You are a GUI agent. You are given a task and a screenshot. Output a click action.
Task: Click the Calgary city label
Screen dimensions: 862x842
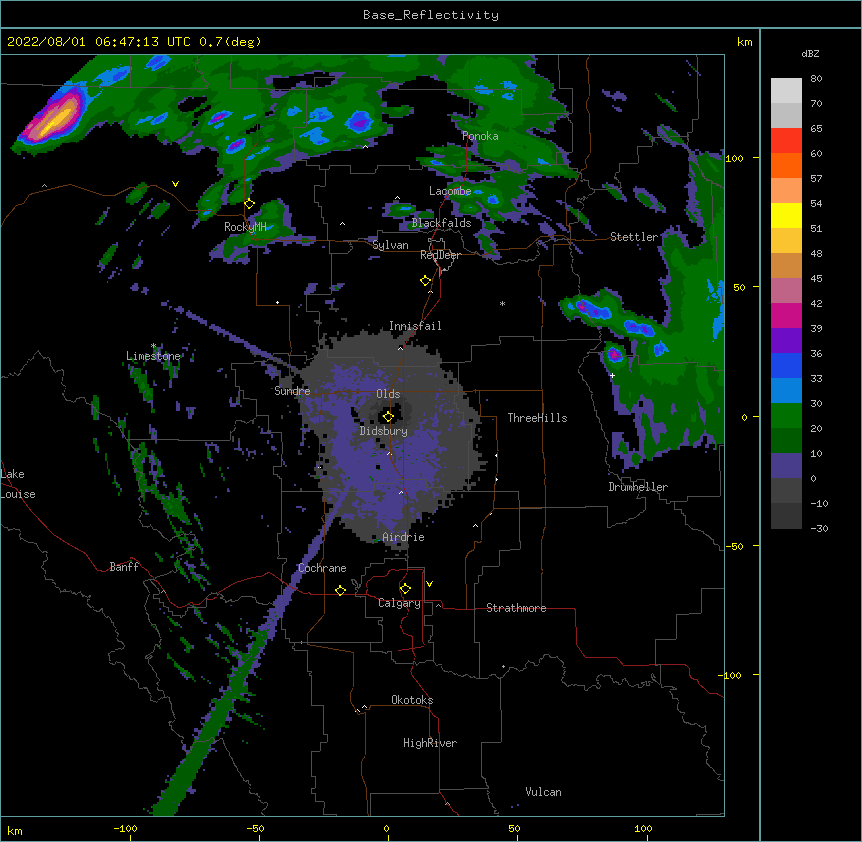point(399,603)
